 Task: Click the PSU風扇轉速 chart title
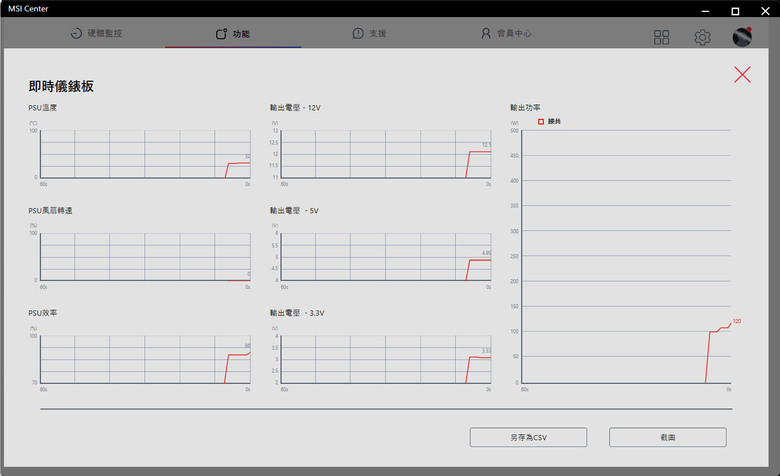pyautogui.click(x=50, y=210)
